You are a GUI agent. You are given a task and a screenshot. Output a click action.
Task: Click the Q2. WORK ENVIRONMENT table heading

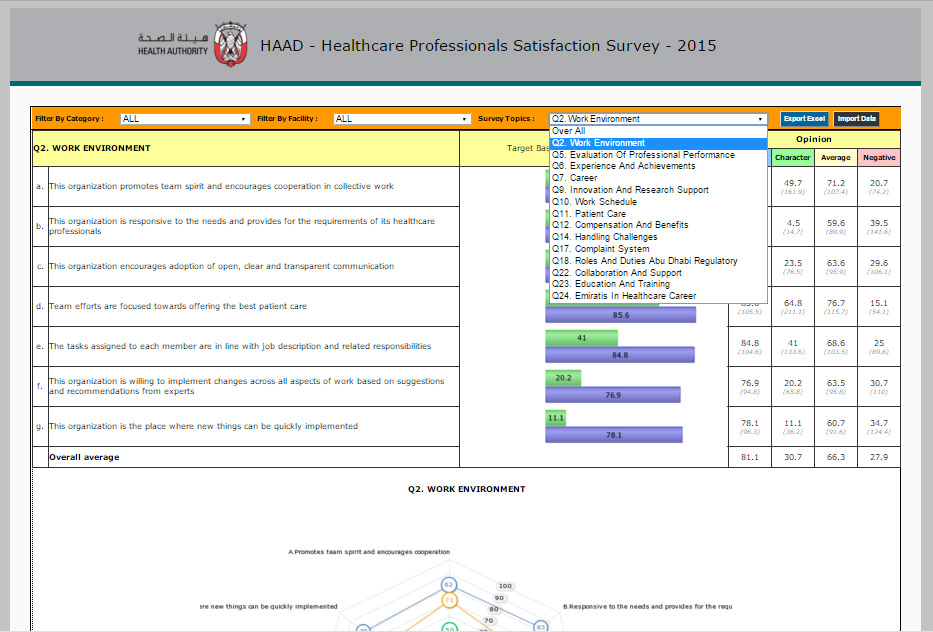(x=92, y=148)
